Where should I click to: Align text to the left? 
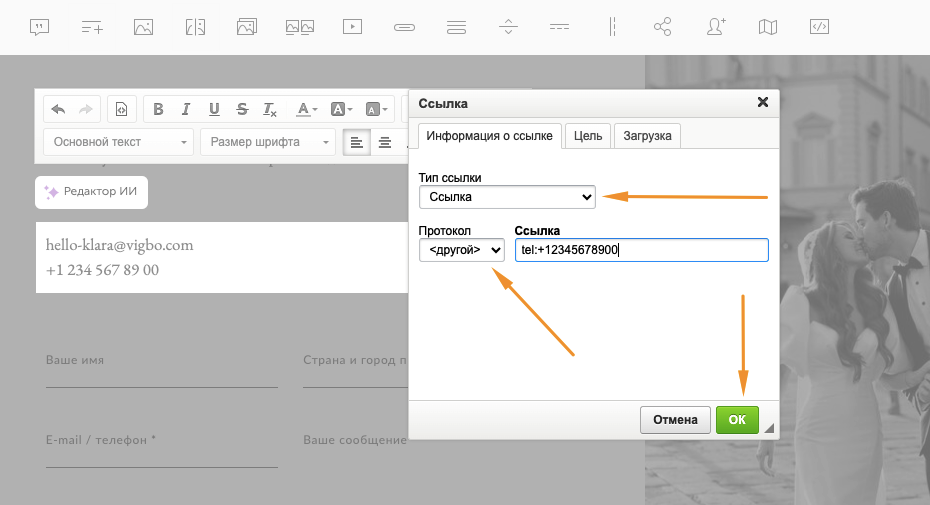pyautogui.click(x=357, y=143)
